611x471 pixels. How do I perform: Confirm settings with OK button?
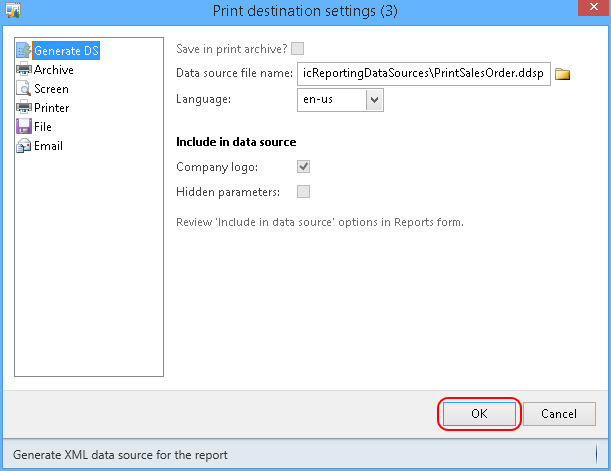coord(479,414)
